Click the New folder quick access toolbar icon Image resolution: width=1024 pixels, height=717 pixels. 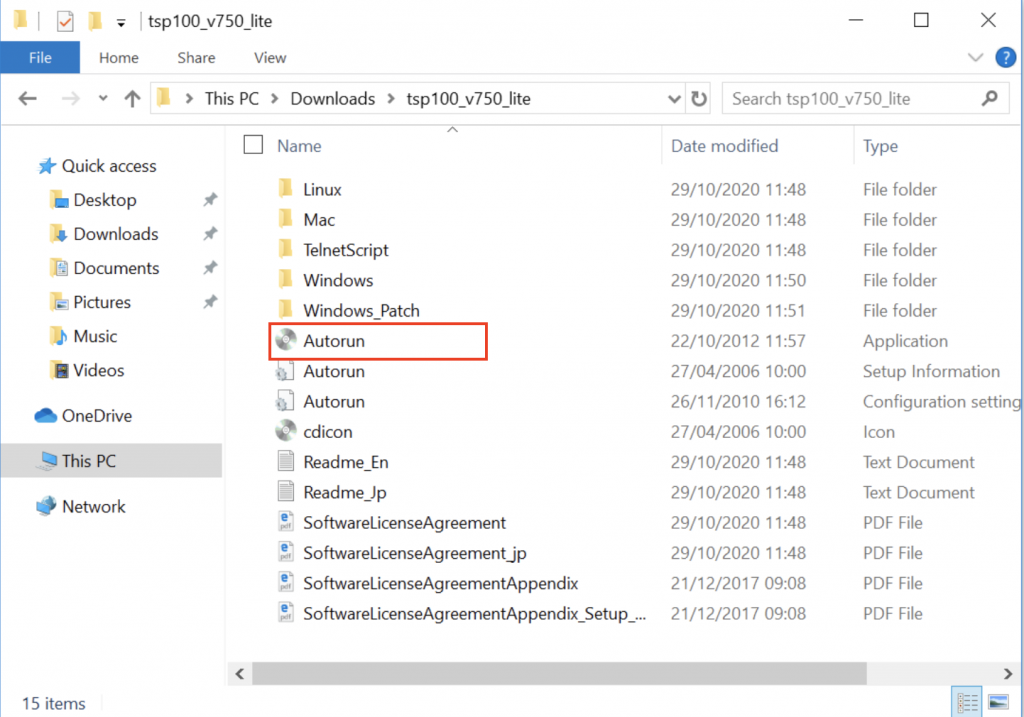(x=95, y=22)
